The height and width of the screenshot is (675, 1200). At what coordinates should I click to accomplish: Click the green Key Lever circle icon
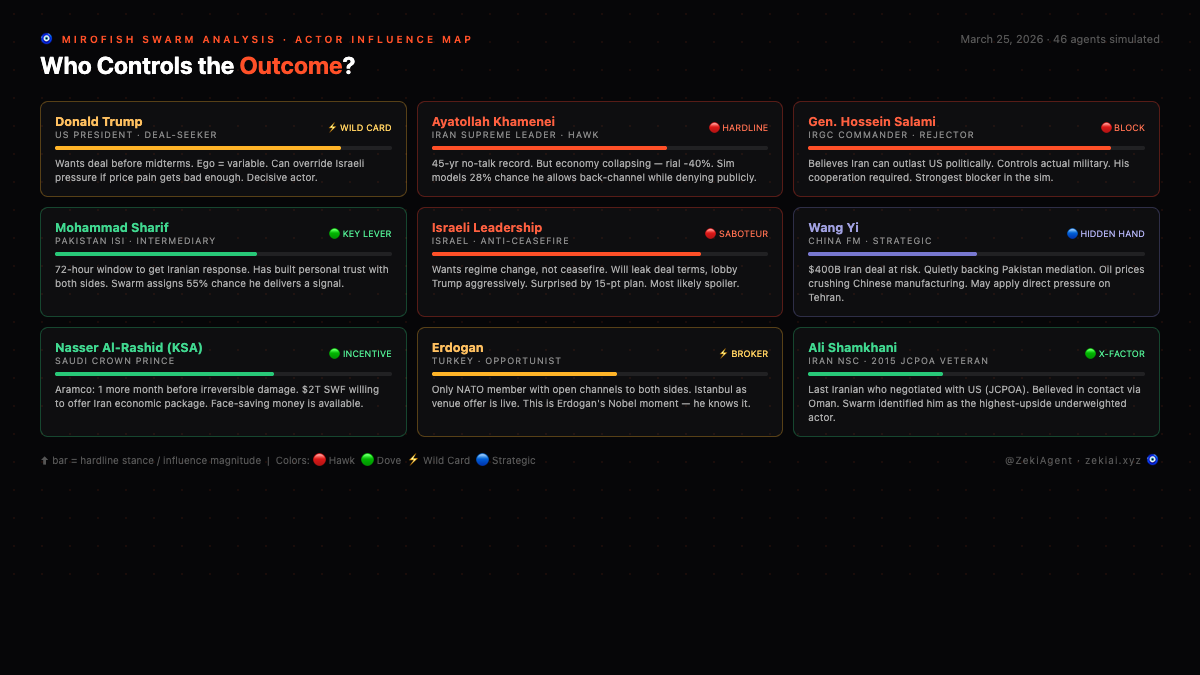point(335,234)
